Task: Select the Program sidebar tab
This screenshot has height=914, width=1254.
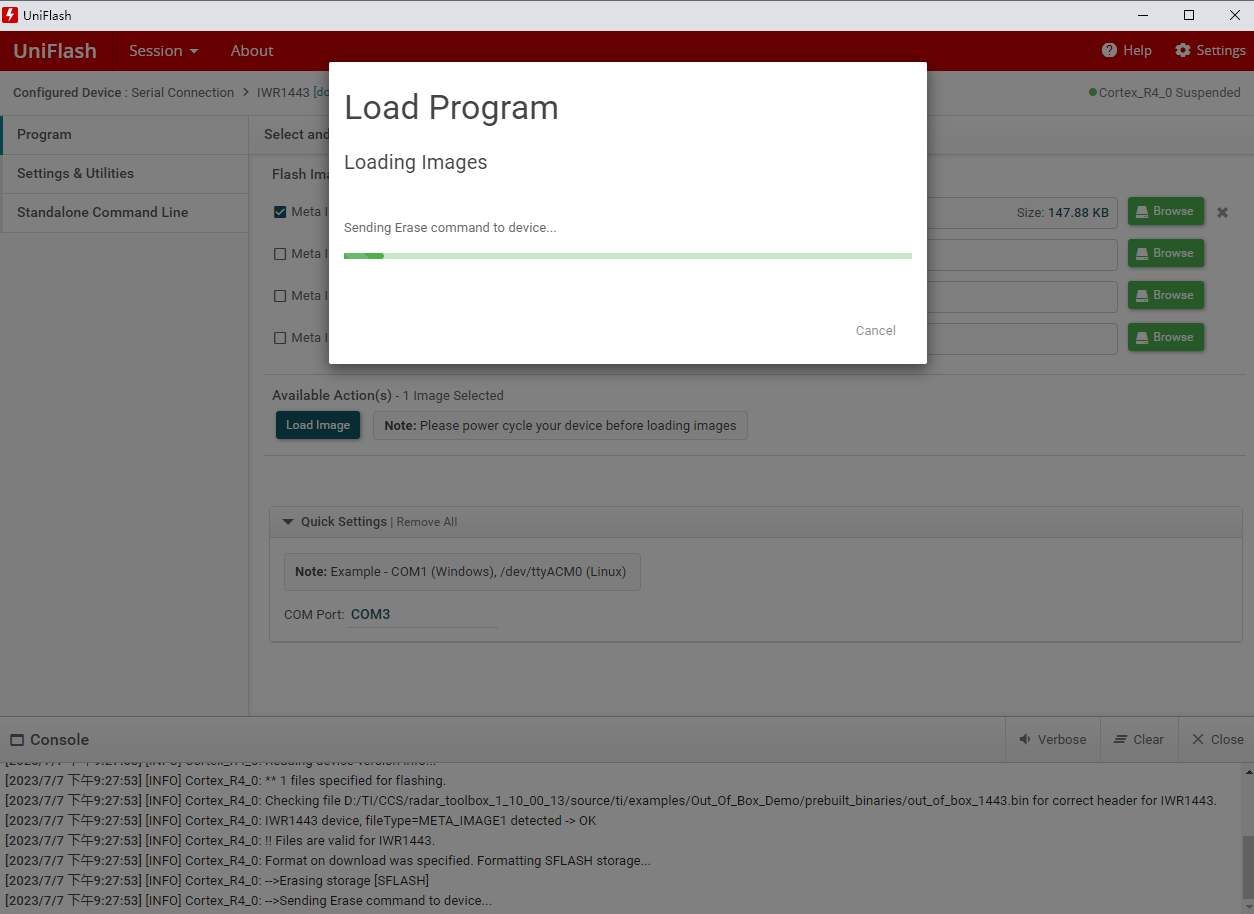Action: pyautogui.click(x=125, y=135)
